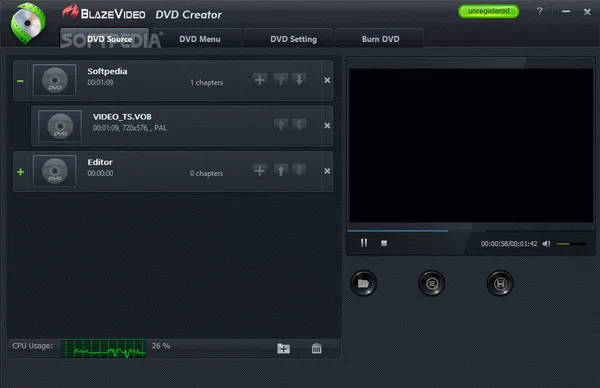Add chapter to the Editor title
Screen dimensions: 600x388
coord(260,170)
